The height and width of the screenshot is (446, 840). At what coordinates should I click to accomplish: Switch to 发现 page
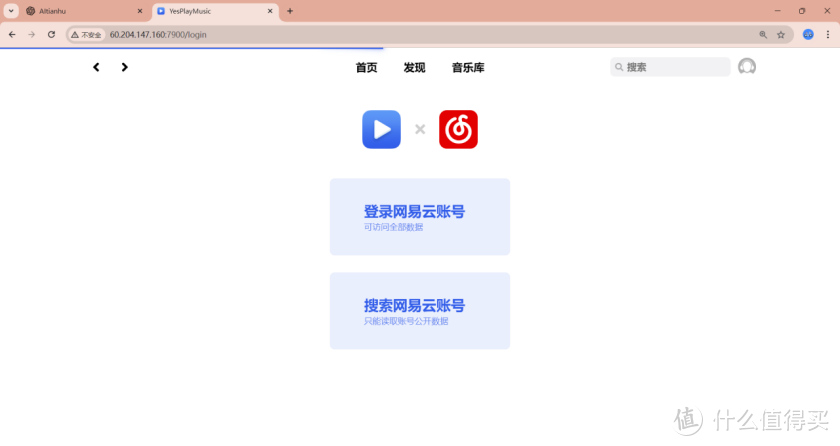coord(414,68)
